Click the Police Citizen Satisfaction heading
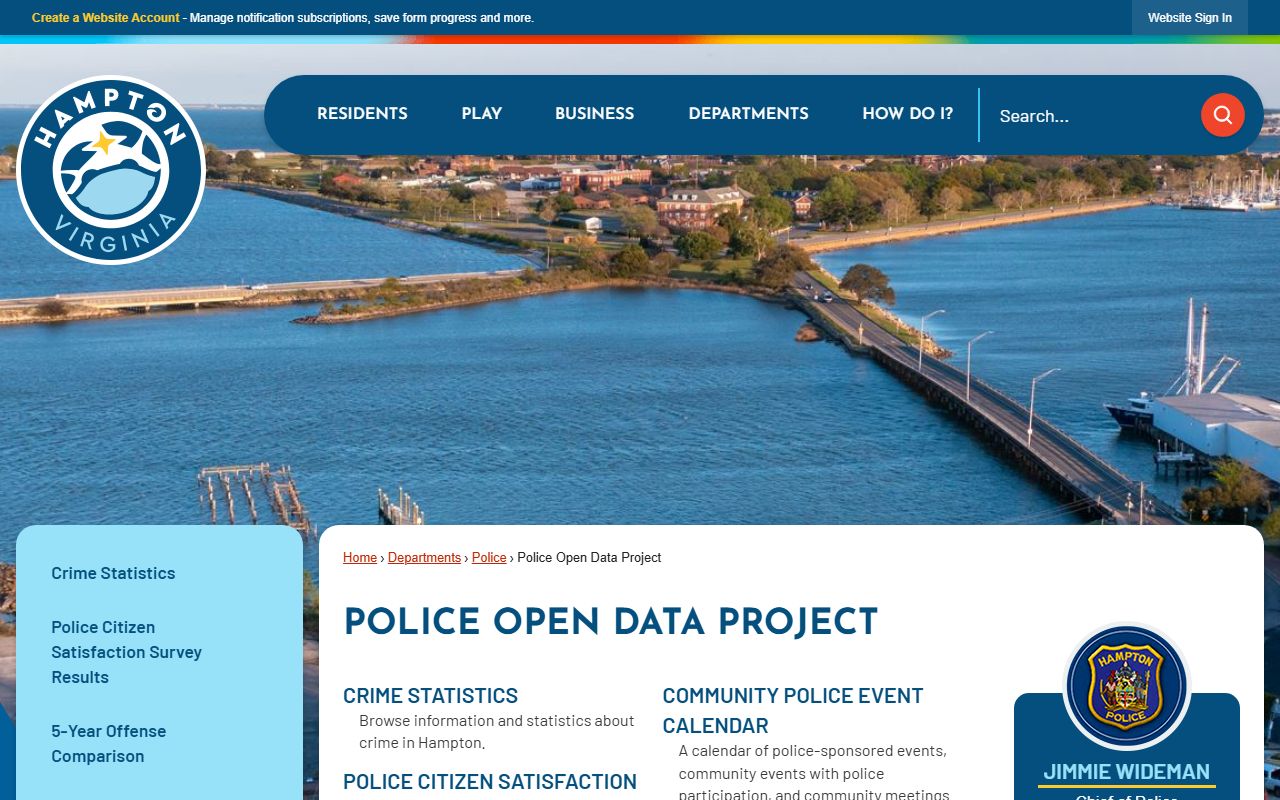 pos(490,782)
